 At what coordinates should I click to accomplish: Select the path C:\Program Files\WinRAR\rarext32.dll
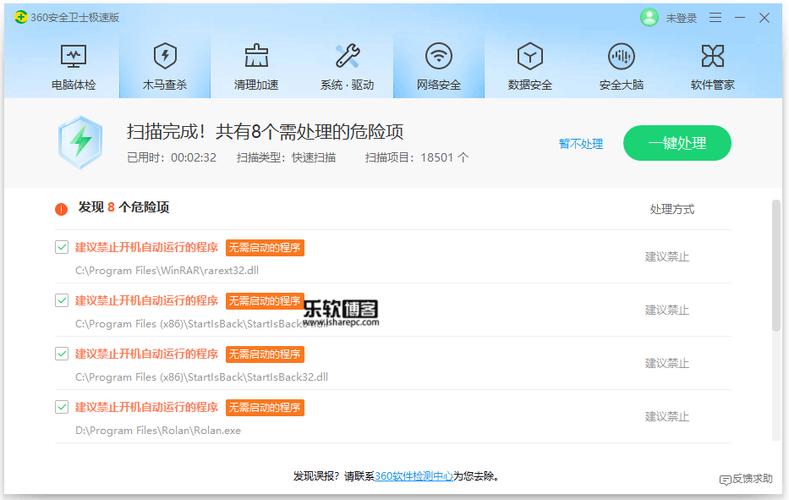tap(167, 271)
